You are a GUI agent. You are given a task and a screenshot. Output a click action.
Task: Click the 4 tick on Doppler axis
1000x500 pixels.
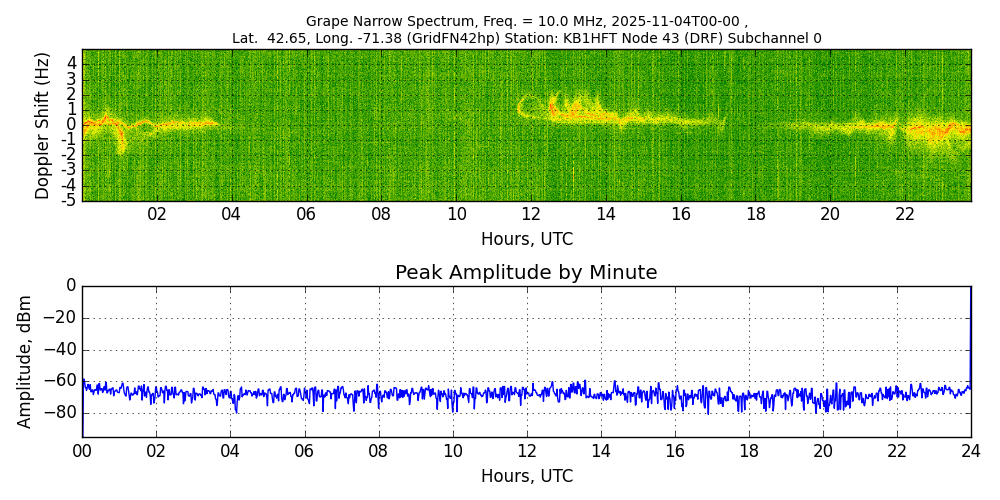[x=72, y=62]
